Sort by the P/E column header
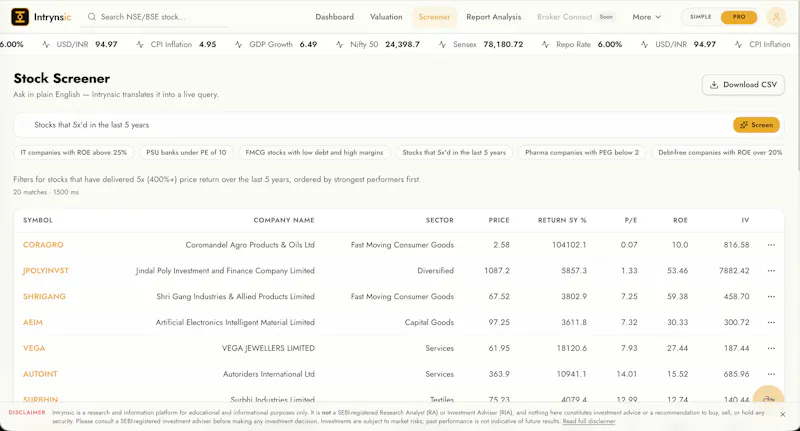Viewport: 800px width, 431px height. click(x=631, y=220)
